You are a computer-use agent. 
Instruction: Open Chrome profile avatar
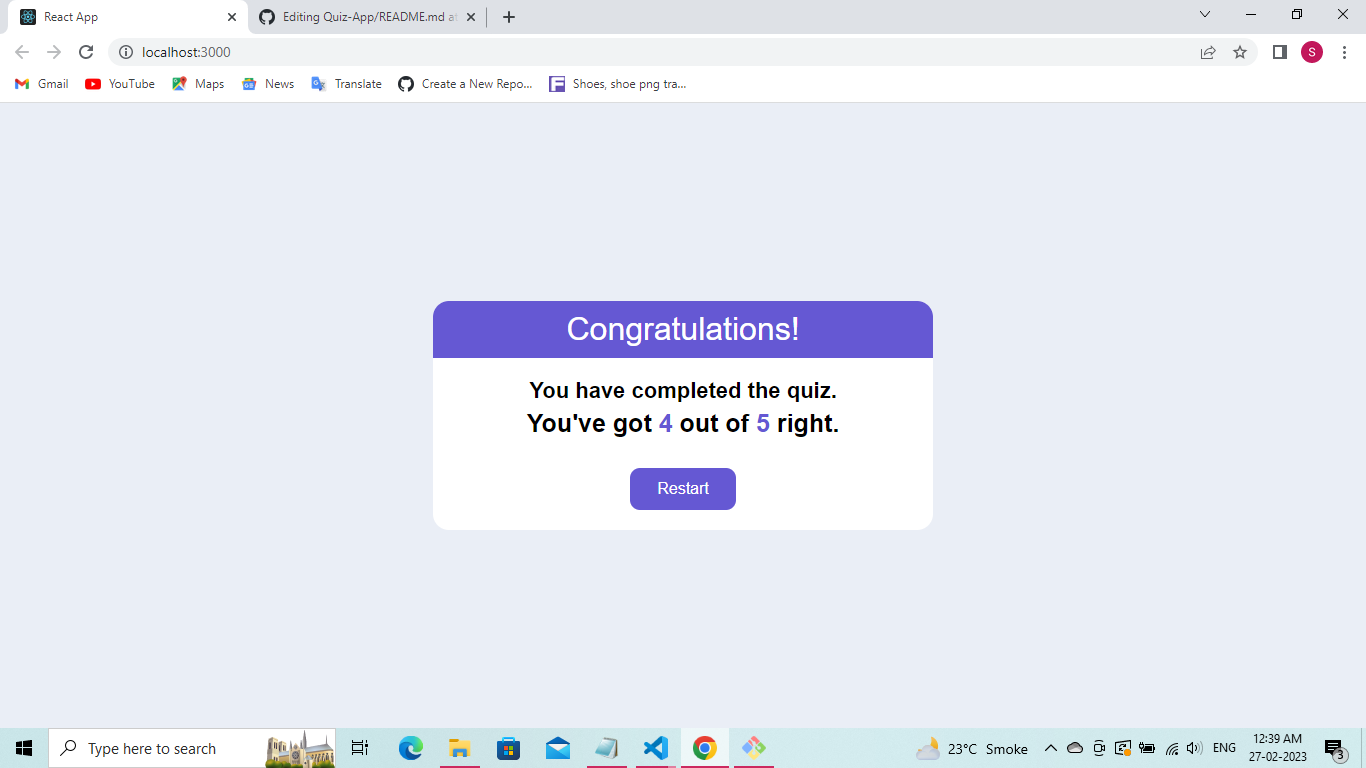(x=1312, y=52)
